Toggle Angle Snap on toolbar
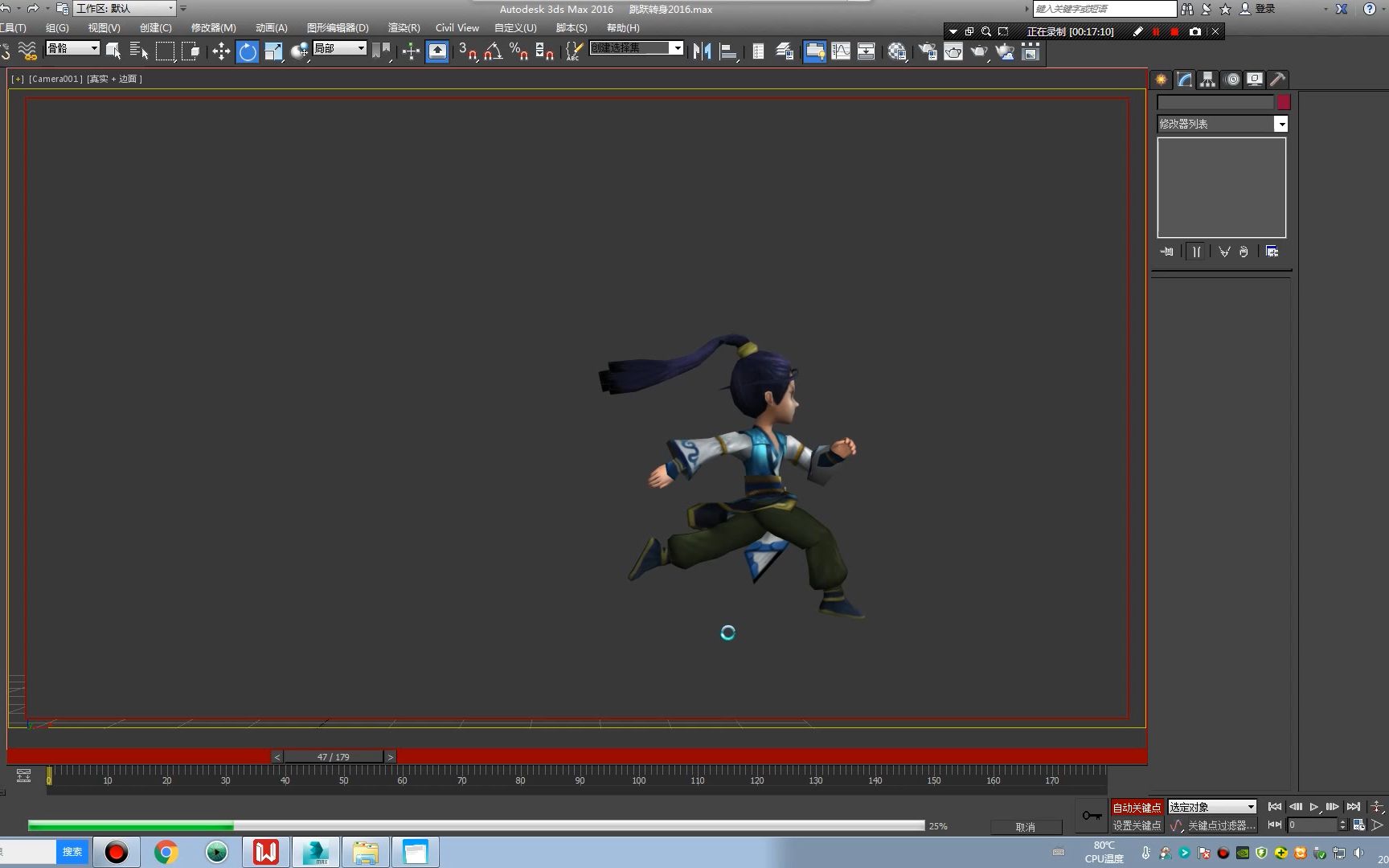Screen dimensions: 1389x868 tap(493, 52)
